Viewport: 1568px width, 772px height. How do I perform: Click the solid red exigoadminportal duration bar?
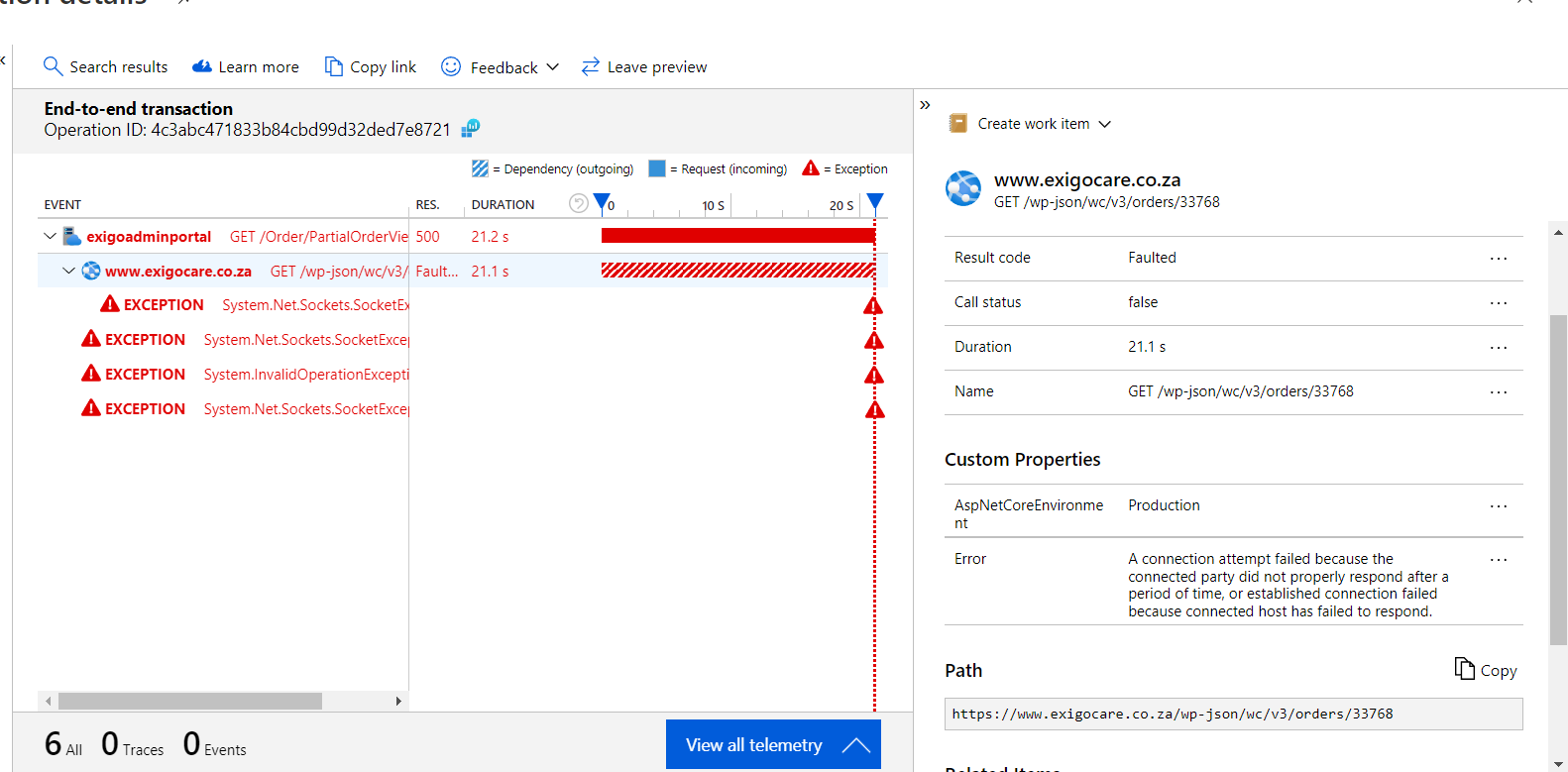[x=737, y=235]
